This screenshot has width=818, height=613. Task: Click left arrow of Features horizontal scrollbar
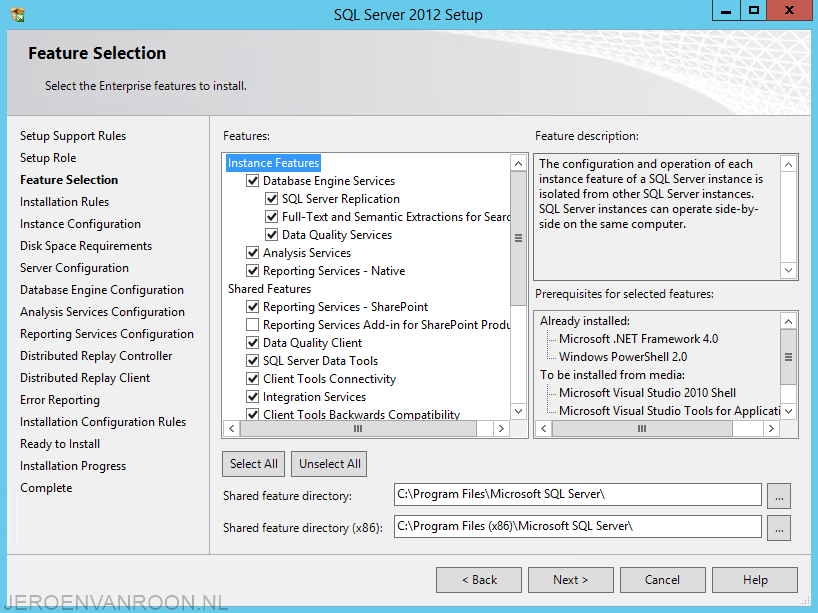point(232,428)
